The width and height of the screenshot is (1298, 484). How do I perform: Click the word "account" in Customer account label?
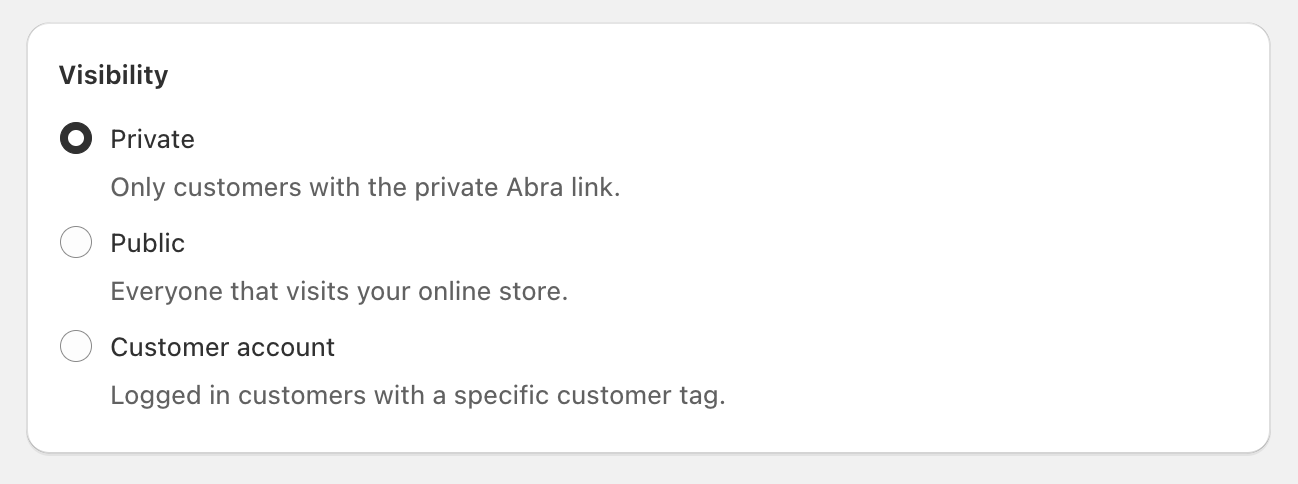[289, 347]
